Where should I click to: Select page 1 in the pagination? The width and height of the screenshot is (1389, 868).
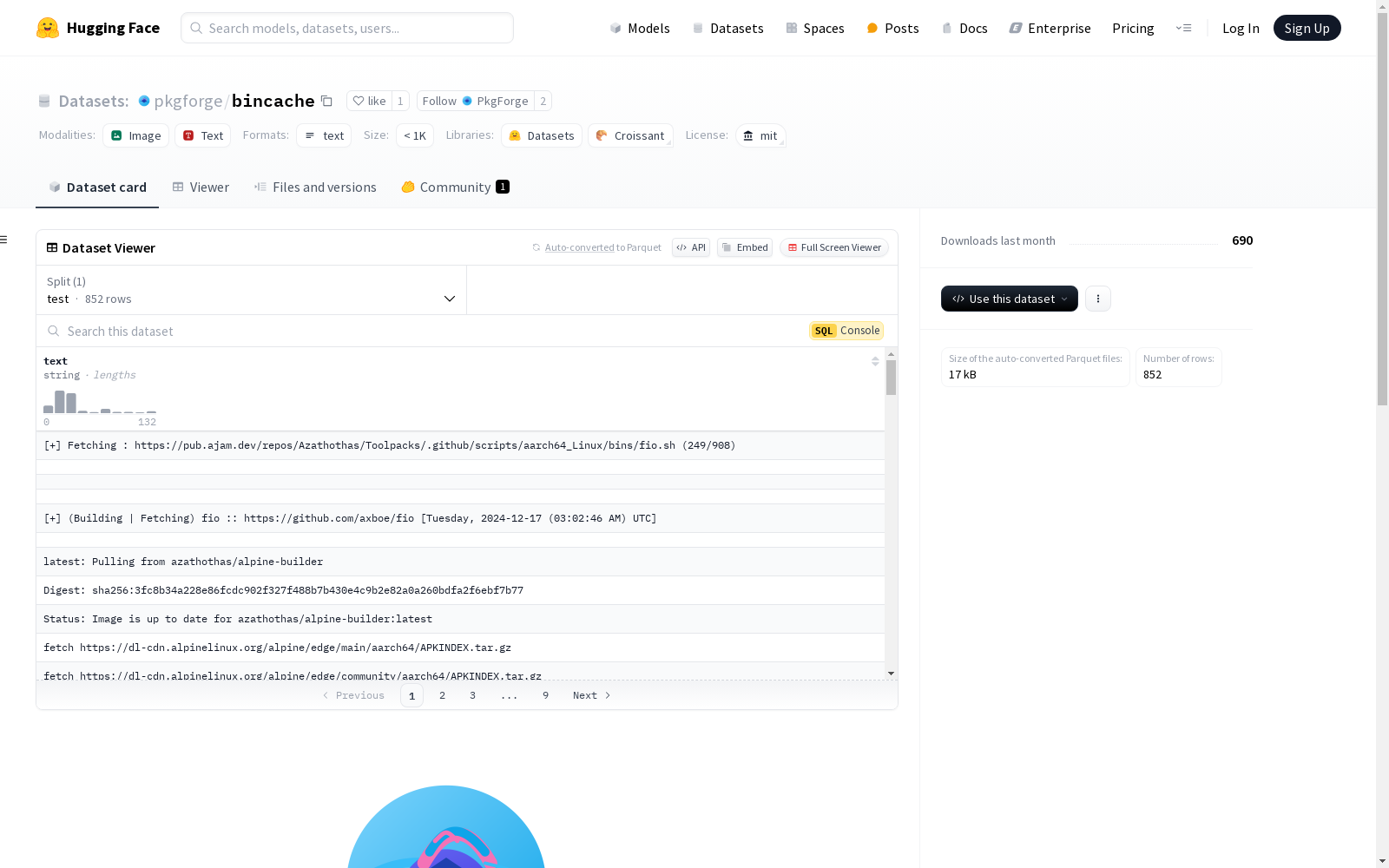pyautogui.click(x=411, y=695)
